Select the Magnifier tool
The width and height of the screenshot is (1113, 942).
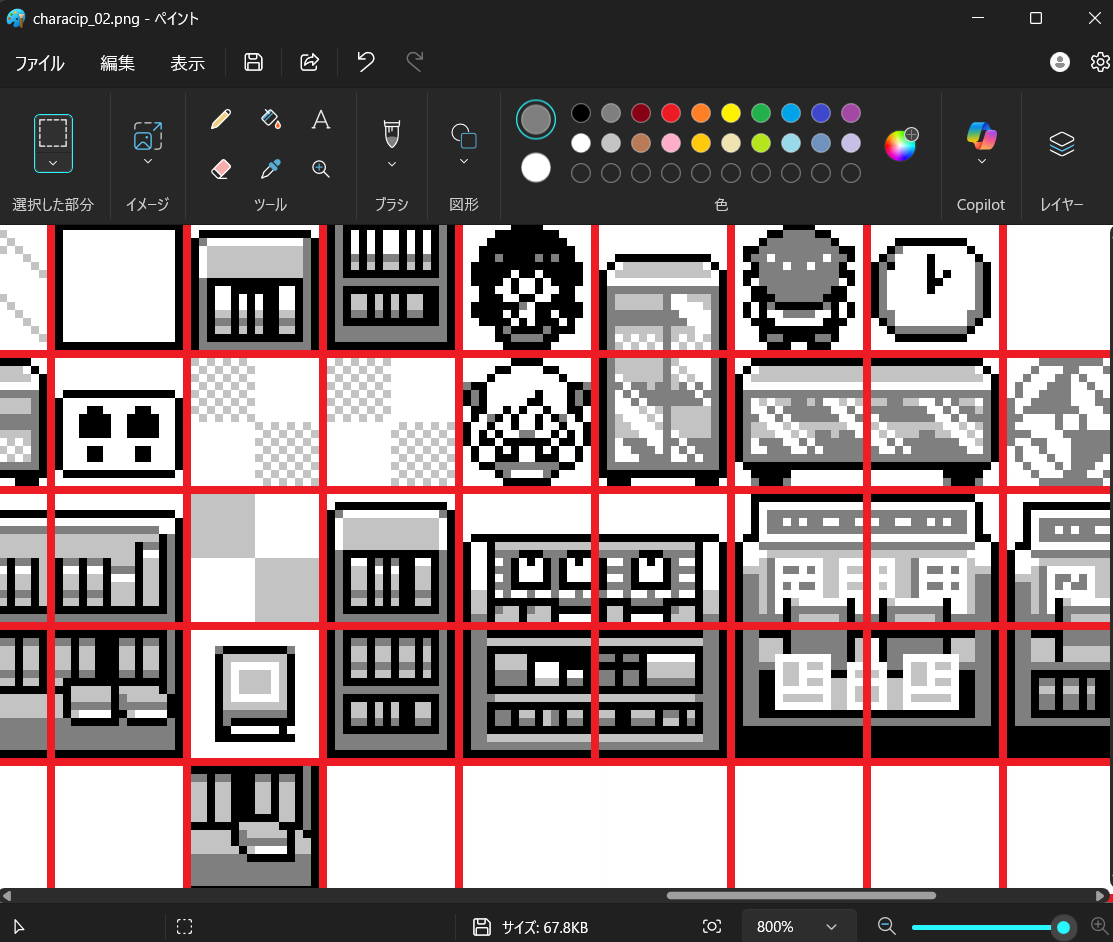320,169
